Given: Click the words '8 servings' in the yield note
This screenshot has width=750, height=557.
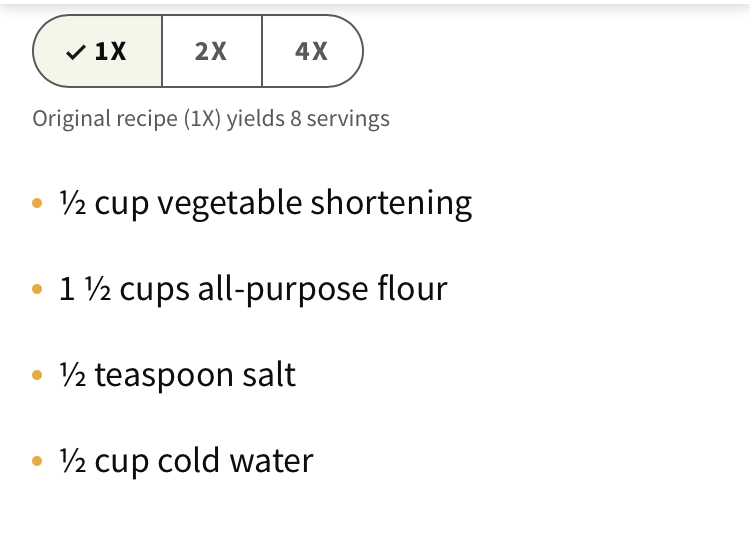Looking at the screenshot, I should pyautogui.click(x=340, y=119).
